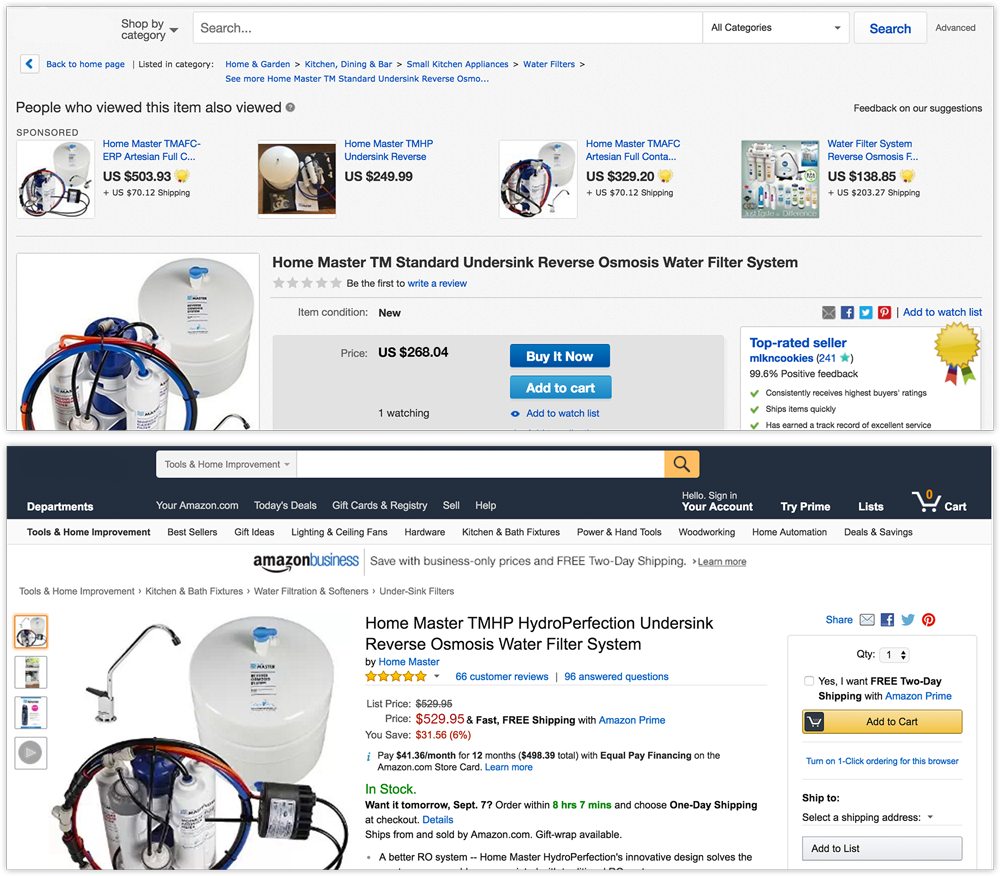Select the second Amazon product thumbnail
The width and height of the screenshot is (1000, 876).
31,672
